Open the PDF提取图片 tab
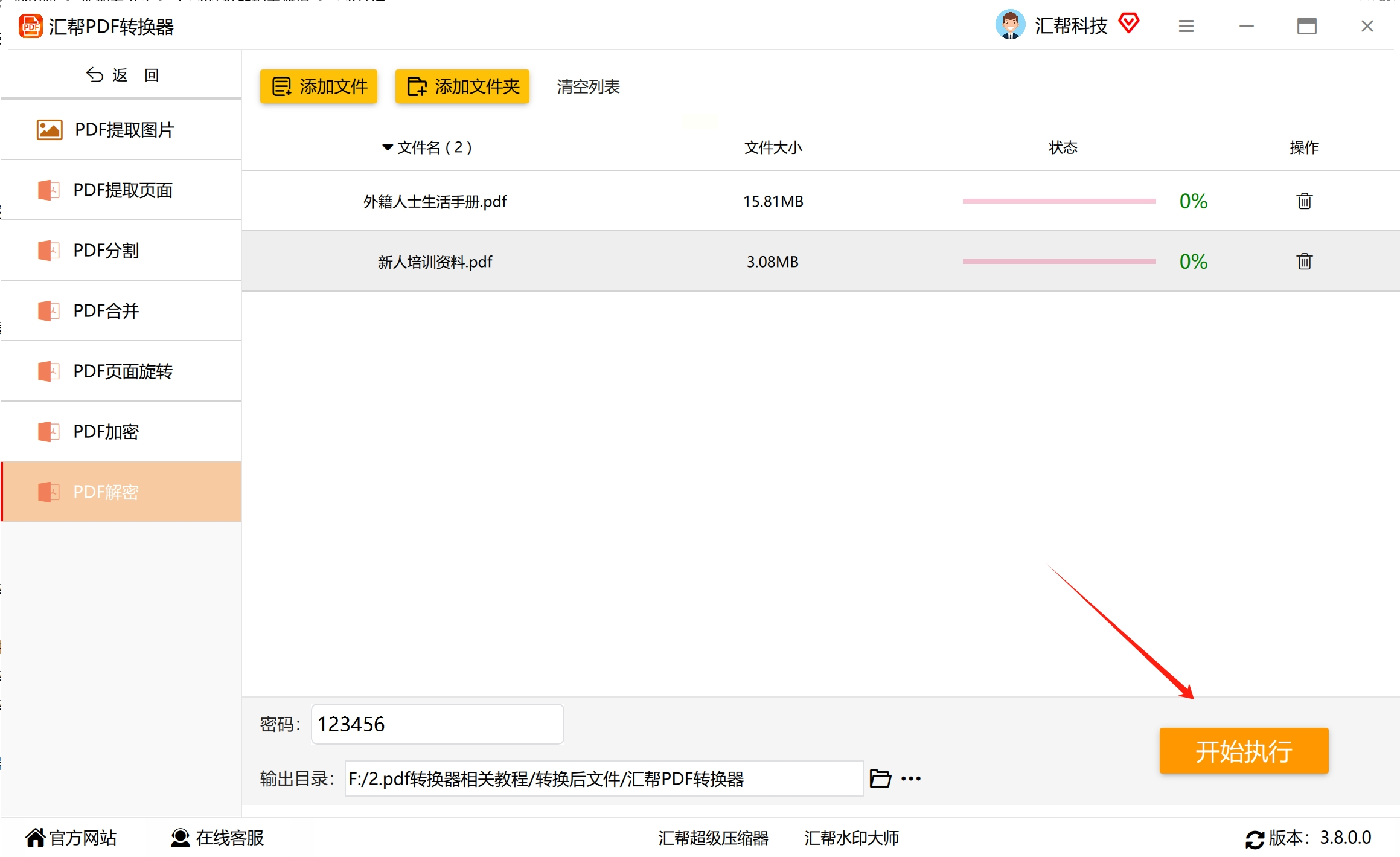The image size is (1400, 857). point(121,130)
